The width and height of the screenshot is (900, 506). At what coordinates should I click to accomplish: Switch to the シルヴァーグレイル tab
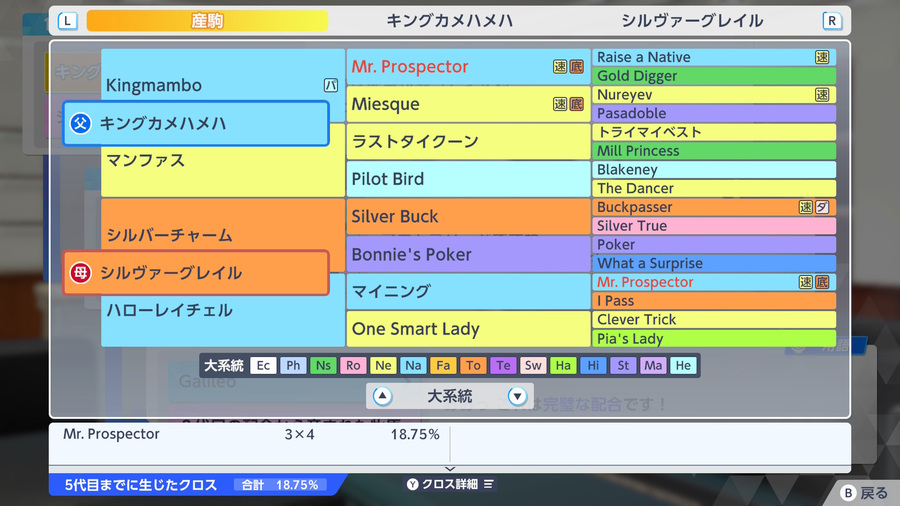point(692,21)
